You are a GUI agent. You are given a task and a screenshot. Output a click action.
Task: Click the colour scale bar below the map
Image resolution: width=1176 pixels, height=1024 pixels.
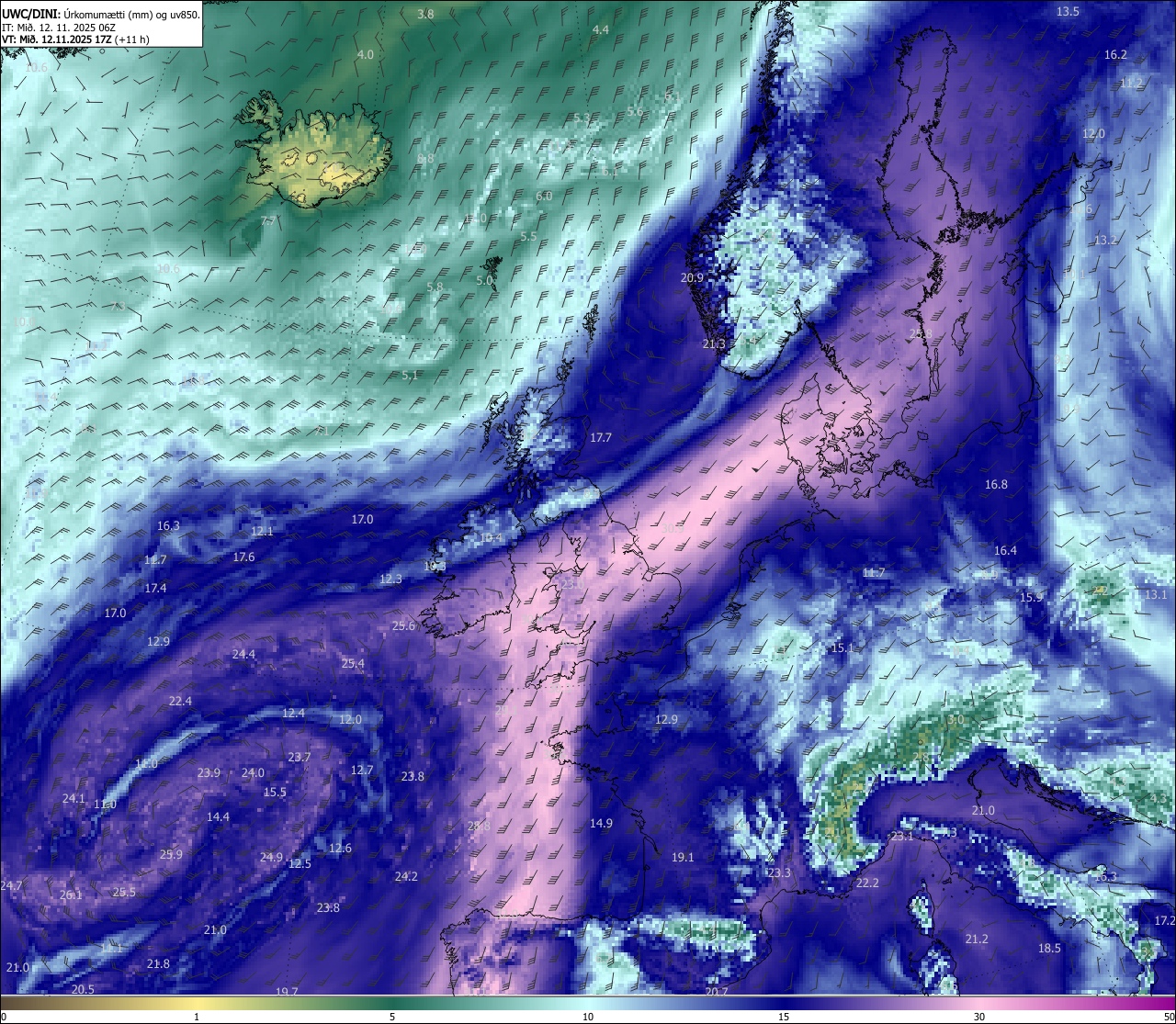(x=588, y=1003)
